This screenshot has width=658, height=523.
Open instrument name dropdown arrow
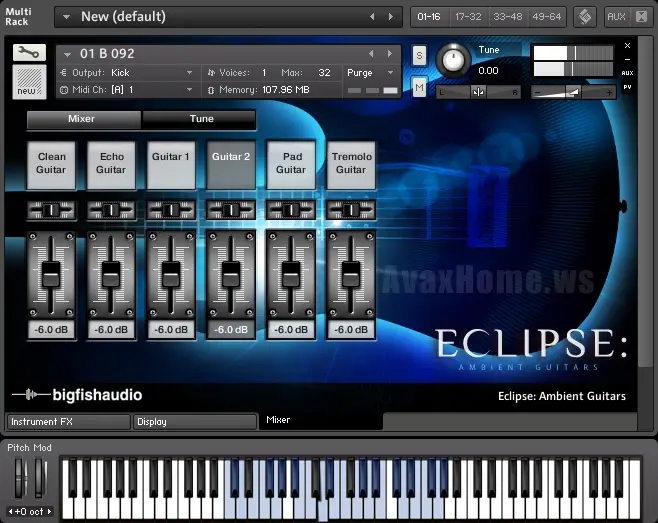click(x=67, y=54)
